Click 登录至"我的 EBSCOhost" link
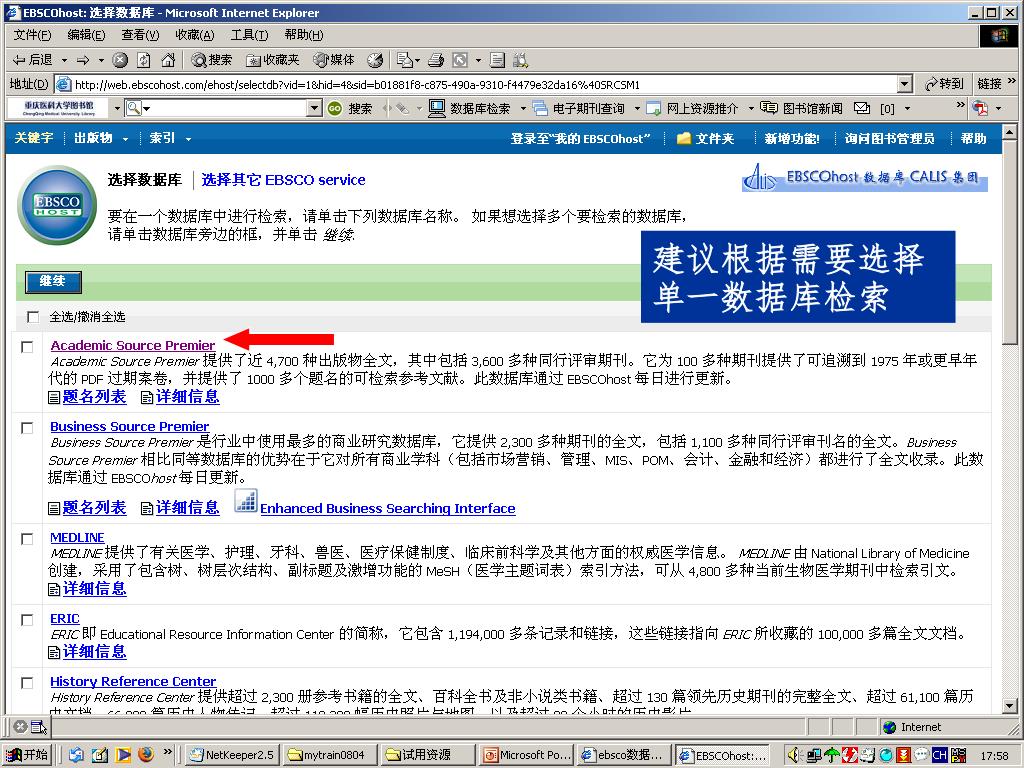This screenshot has height=768, width=1024. [x=581, y=138]
